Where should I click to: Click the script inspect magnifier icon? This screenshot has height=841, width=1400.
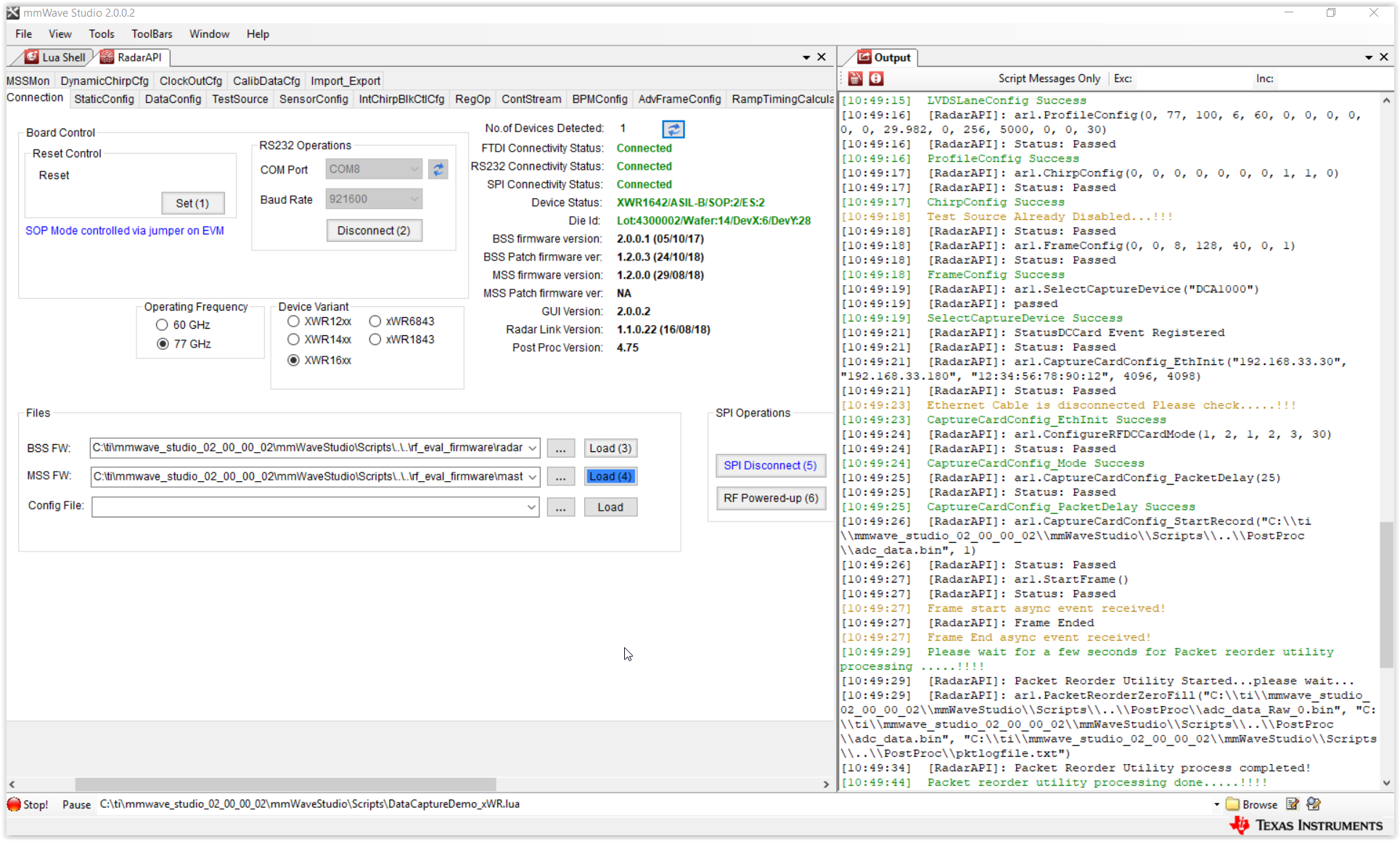1314,804
